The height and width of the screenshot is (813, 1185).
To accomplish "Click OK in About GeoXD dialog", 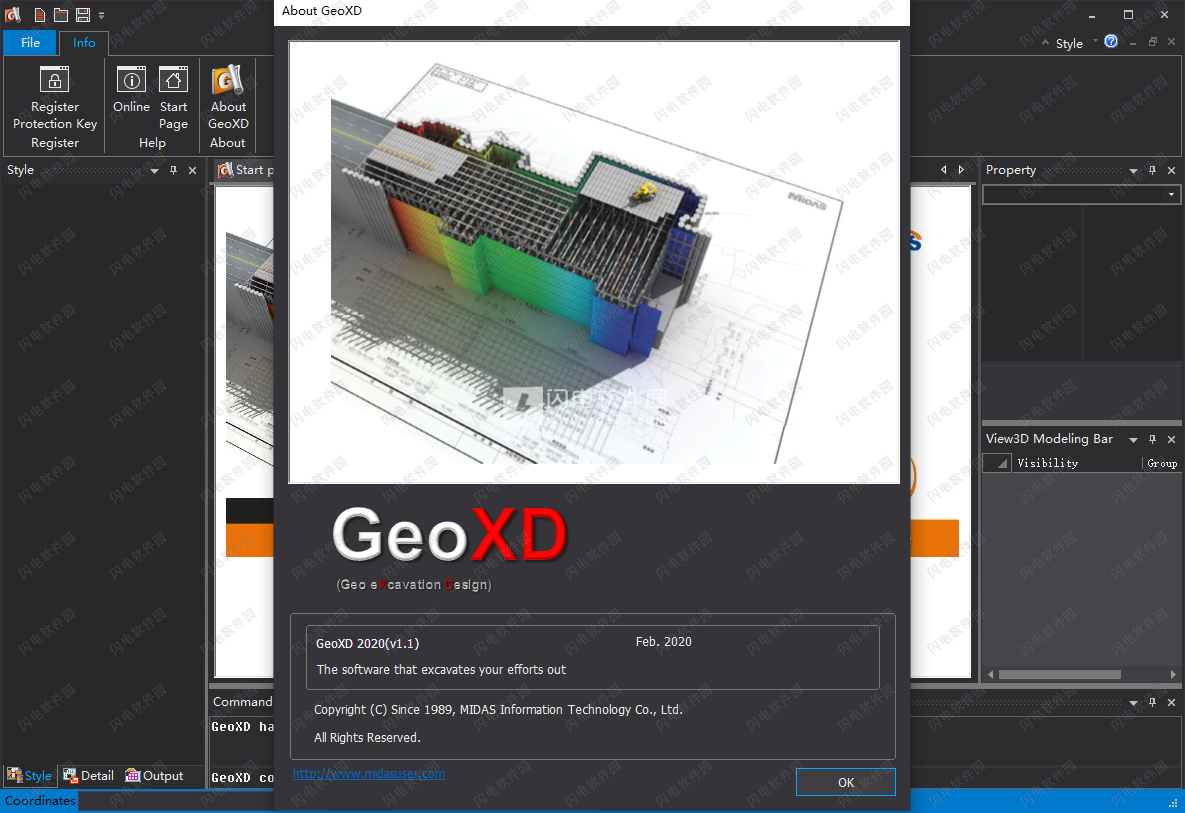I will 846,782.
